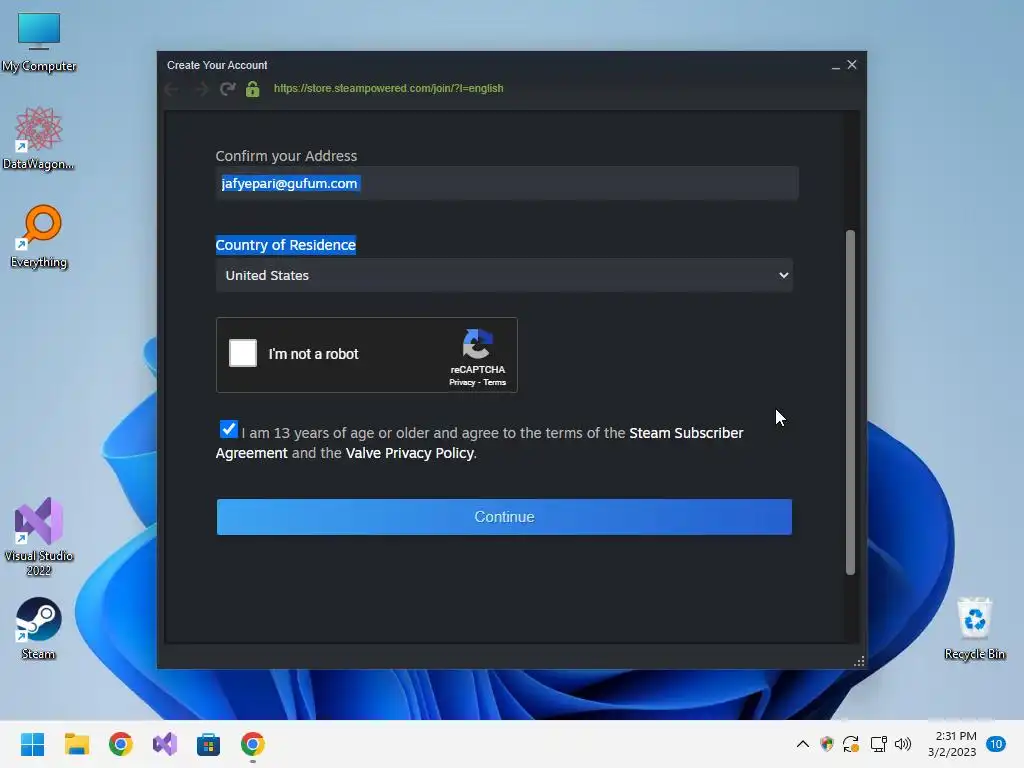Select the store.steampowered.com URL text
Viewport: 1024px width, 768px height.
click(x=389, y=88)
